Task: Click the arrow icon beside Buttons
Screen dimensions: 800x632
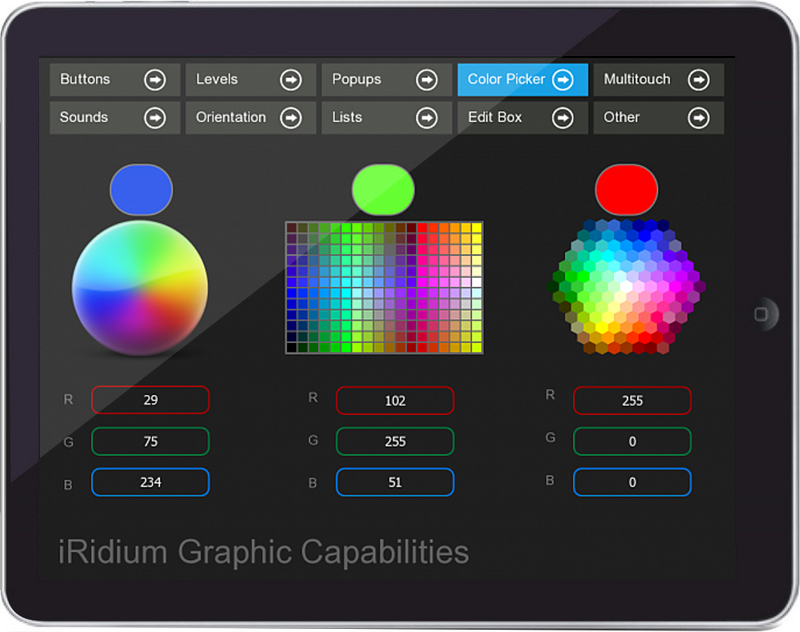Action: [154, 80]
